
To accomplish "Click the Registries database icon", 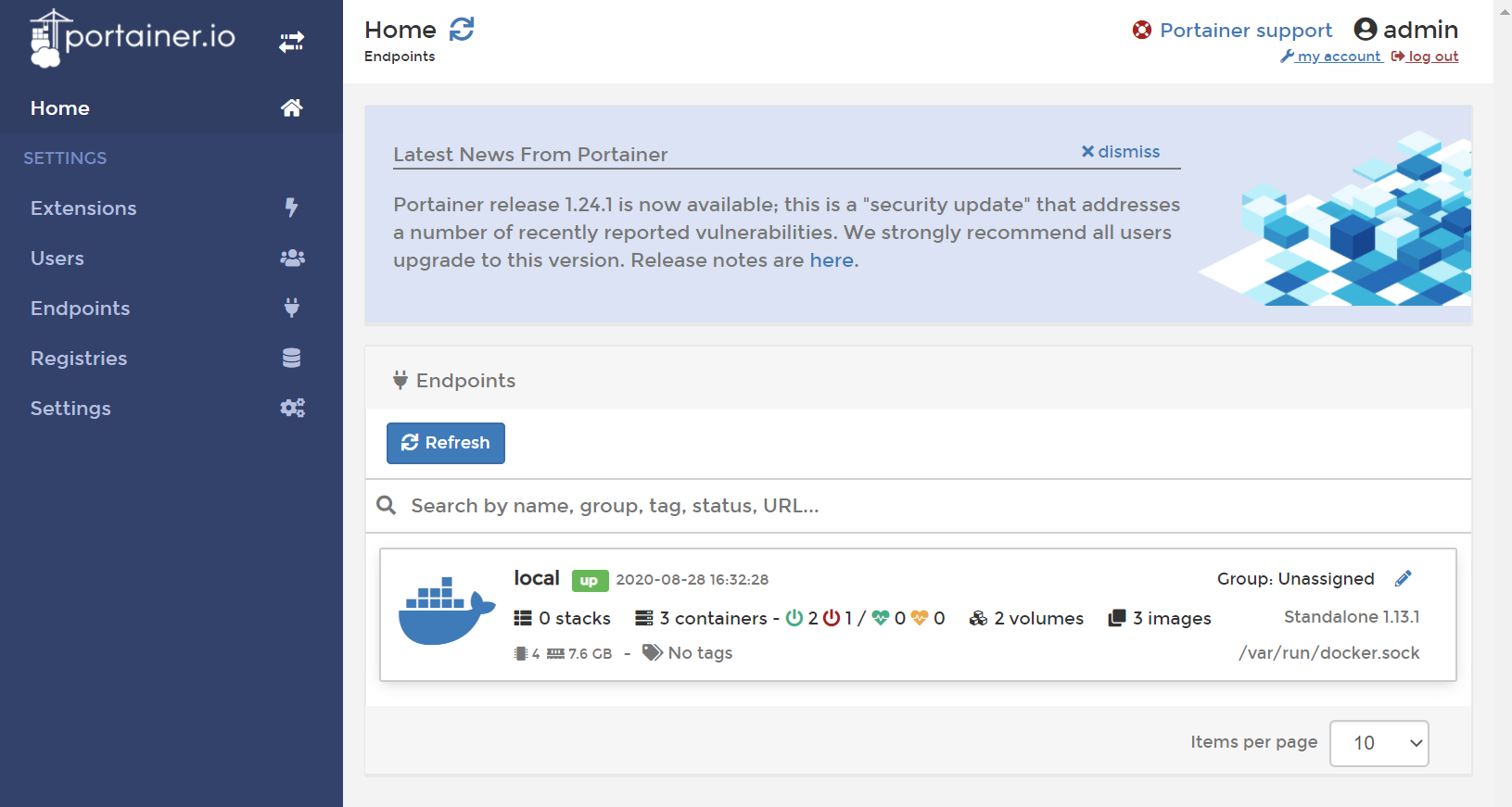I will click(291, 359).
